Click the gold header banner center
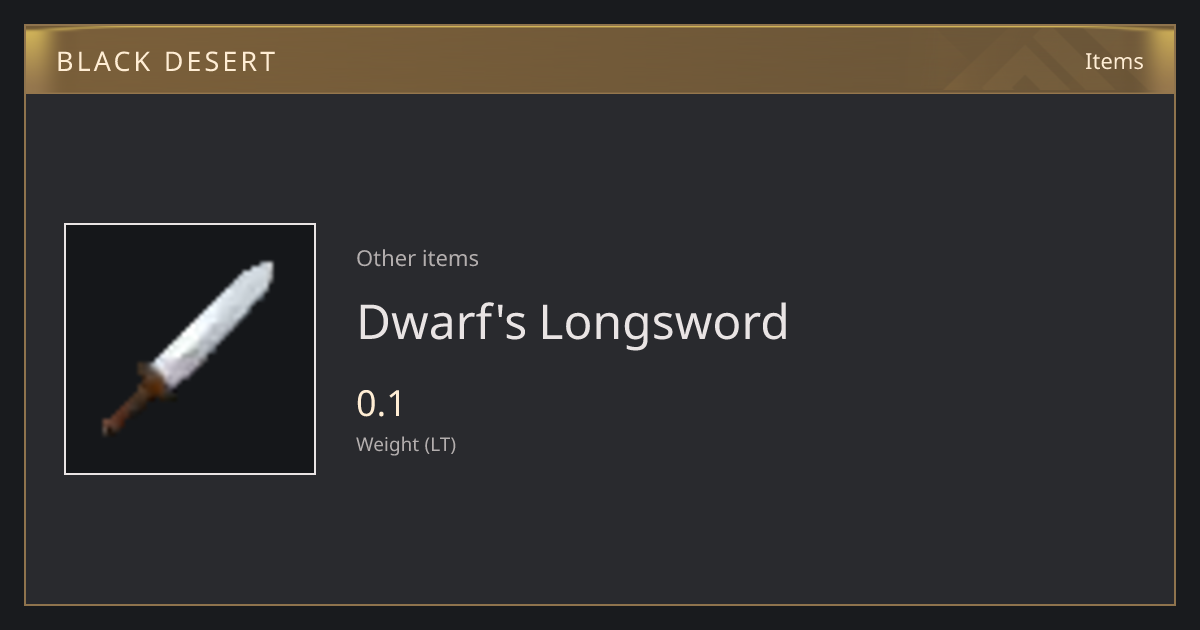 coord(600,61)
